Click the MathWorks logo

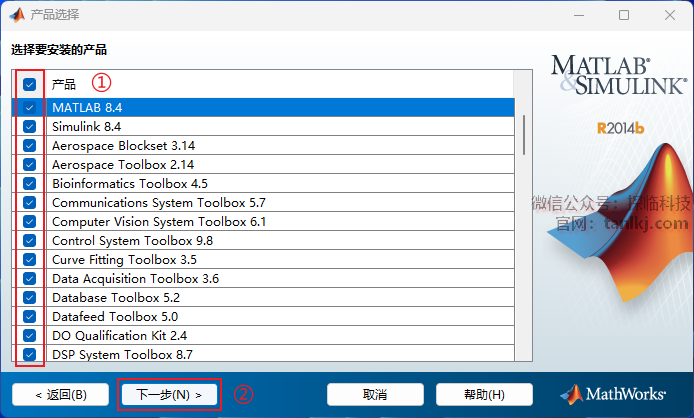(x=613, y=394)
